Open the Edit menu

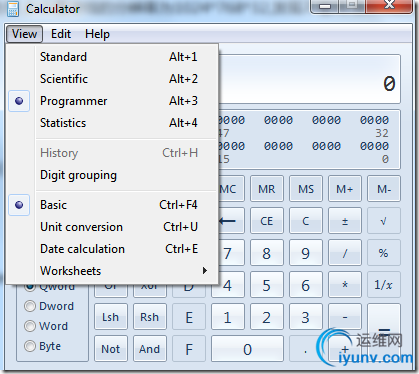[x=61, y=34]
